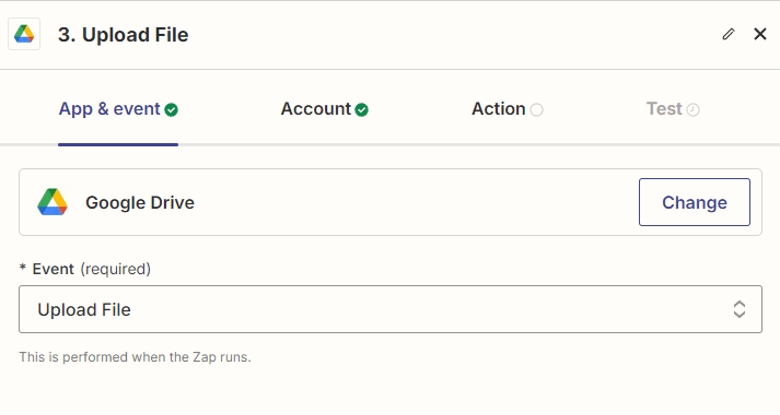The height and width of the screenshot is (415, 780).
Task: Click the clock icon beside Test
Action: pyautogui.click(x=693, y=110)
